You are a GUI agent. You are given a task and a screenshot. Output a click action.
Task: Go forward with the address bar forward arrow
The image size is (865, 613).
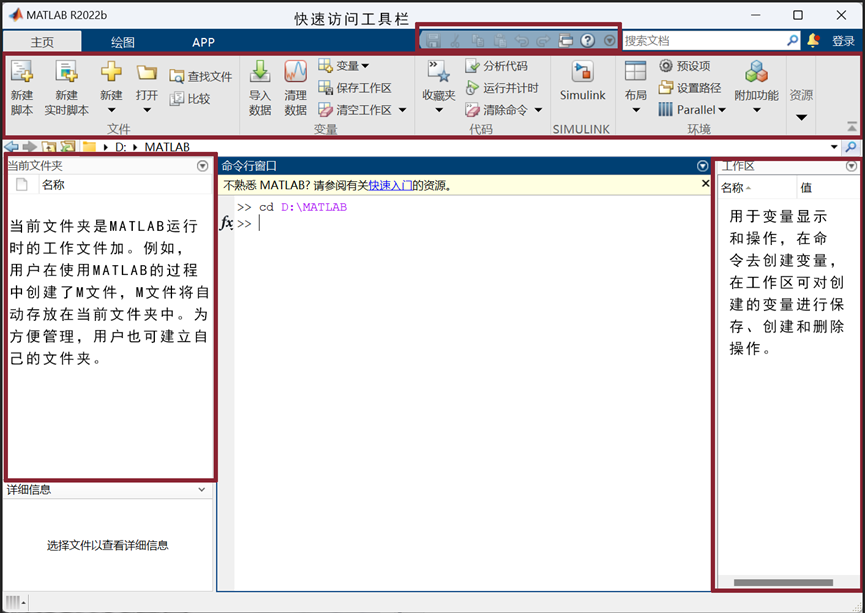coord(29,147)
